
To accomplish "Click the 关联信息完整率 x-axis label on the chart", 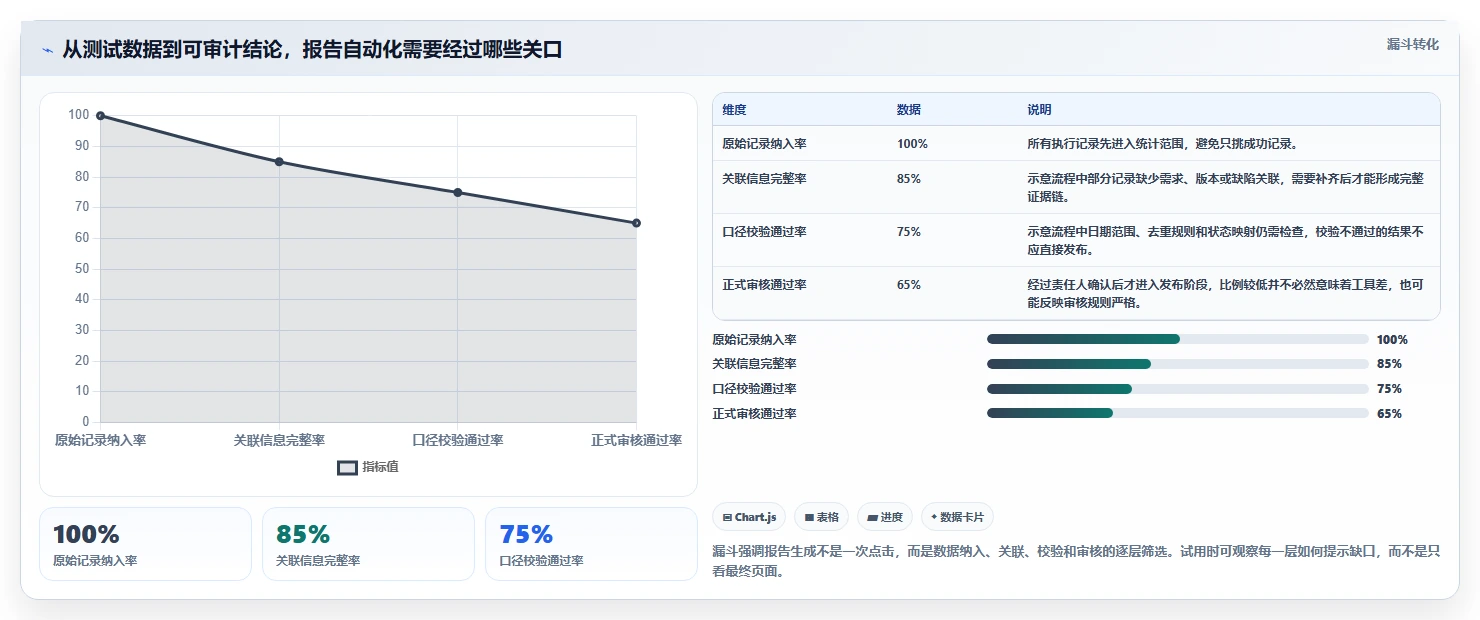I will (279, 440).
